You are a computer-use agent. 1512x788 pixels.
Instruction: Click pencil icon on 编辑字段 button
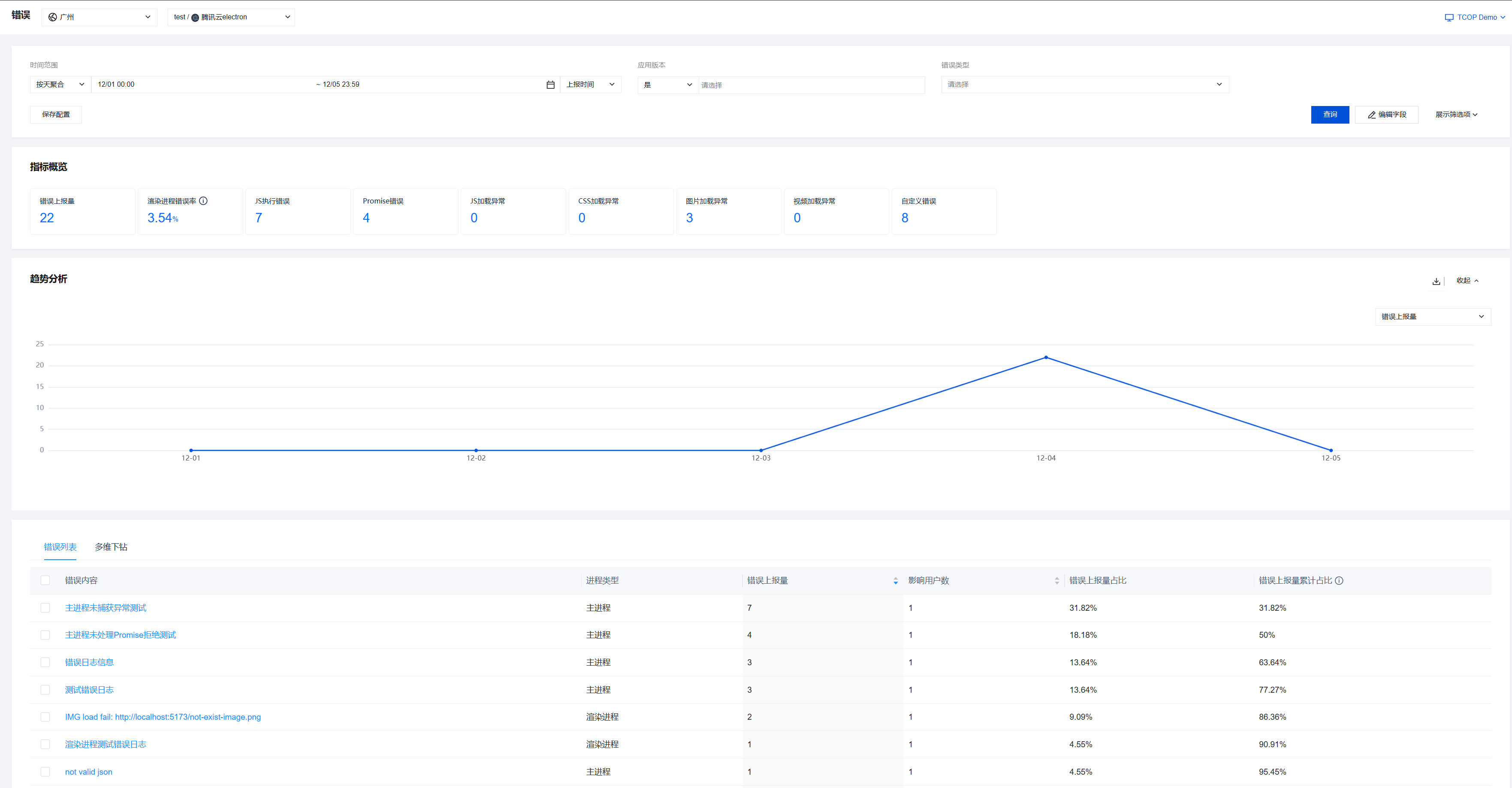click(x=1372, y=115)
